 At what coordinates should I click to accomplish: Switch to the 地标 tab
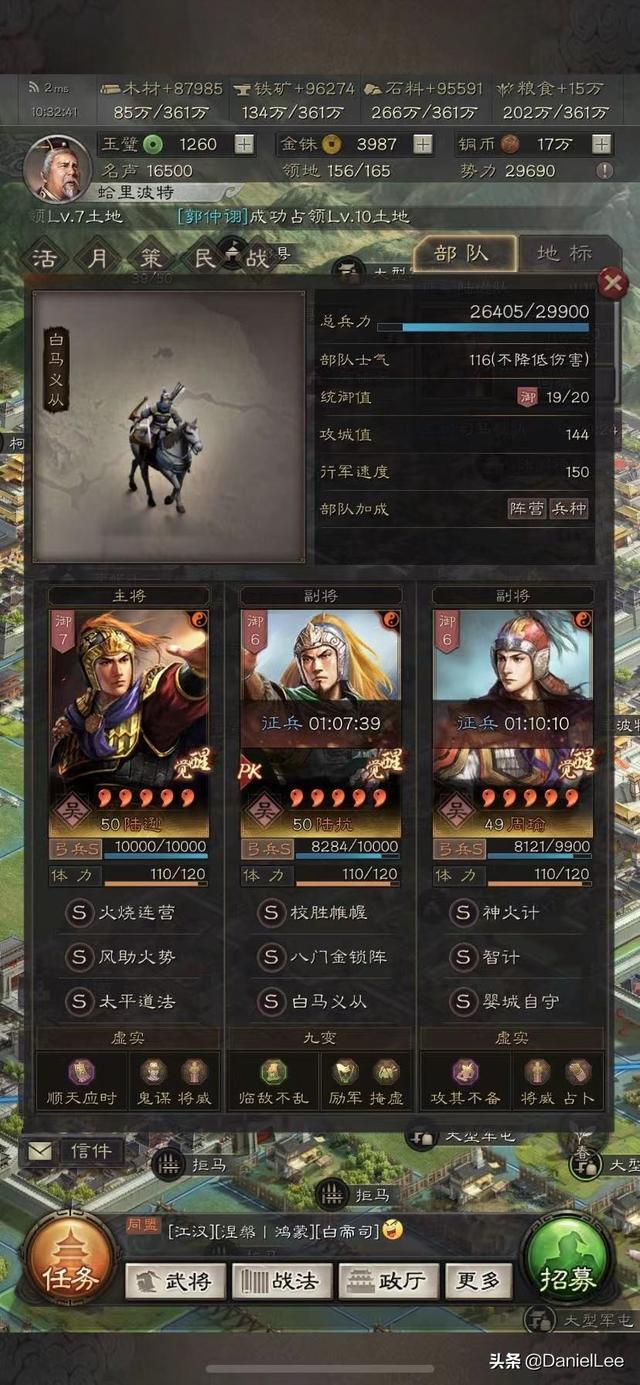566,254
